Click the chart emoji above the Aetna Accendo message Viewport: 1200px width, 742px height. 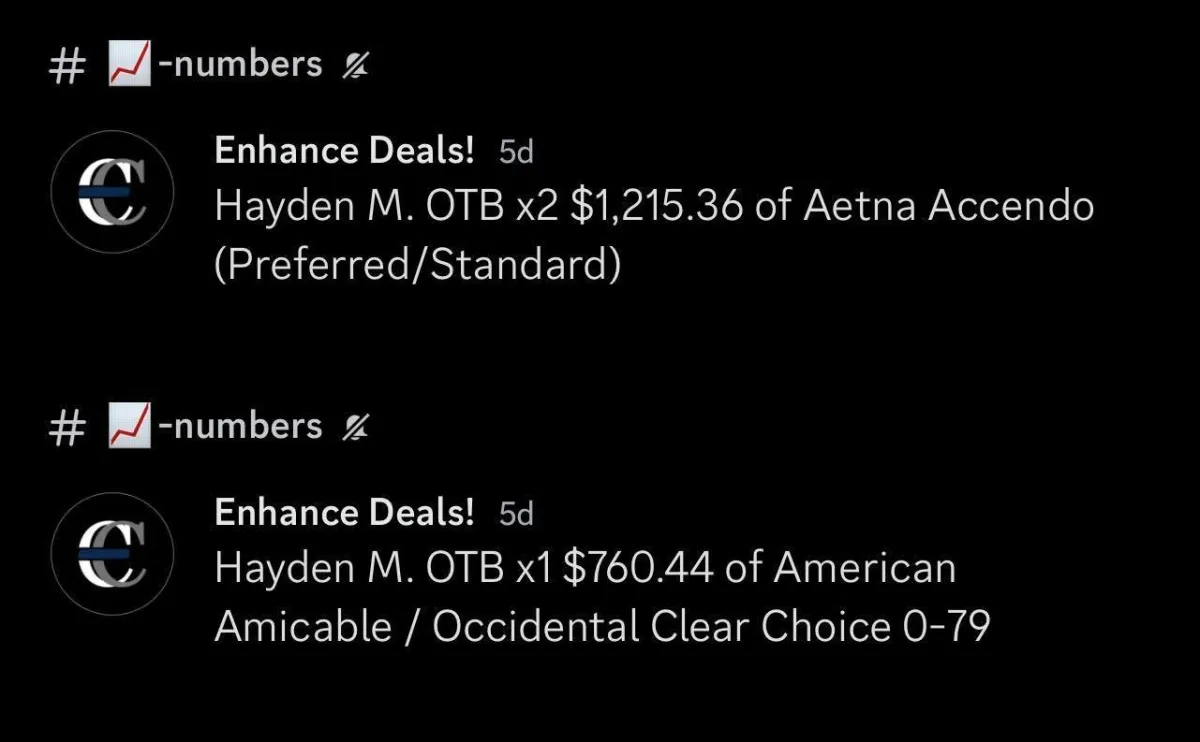coord(129,66)
